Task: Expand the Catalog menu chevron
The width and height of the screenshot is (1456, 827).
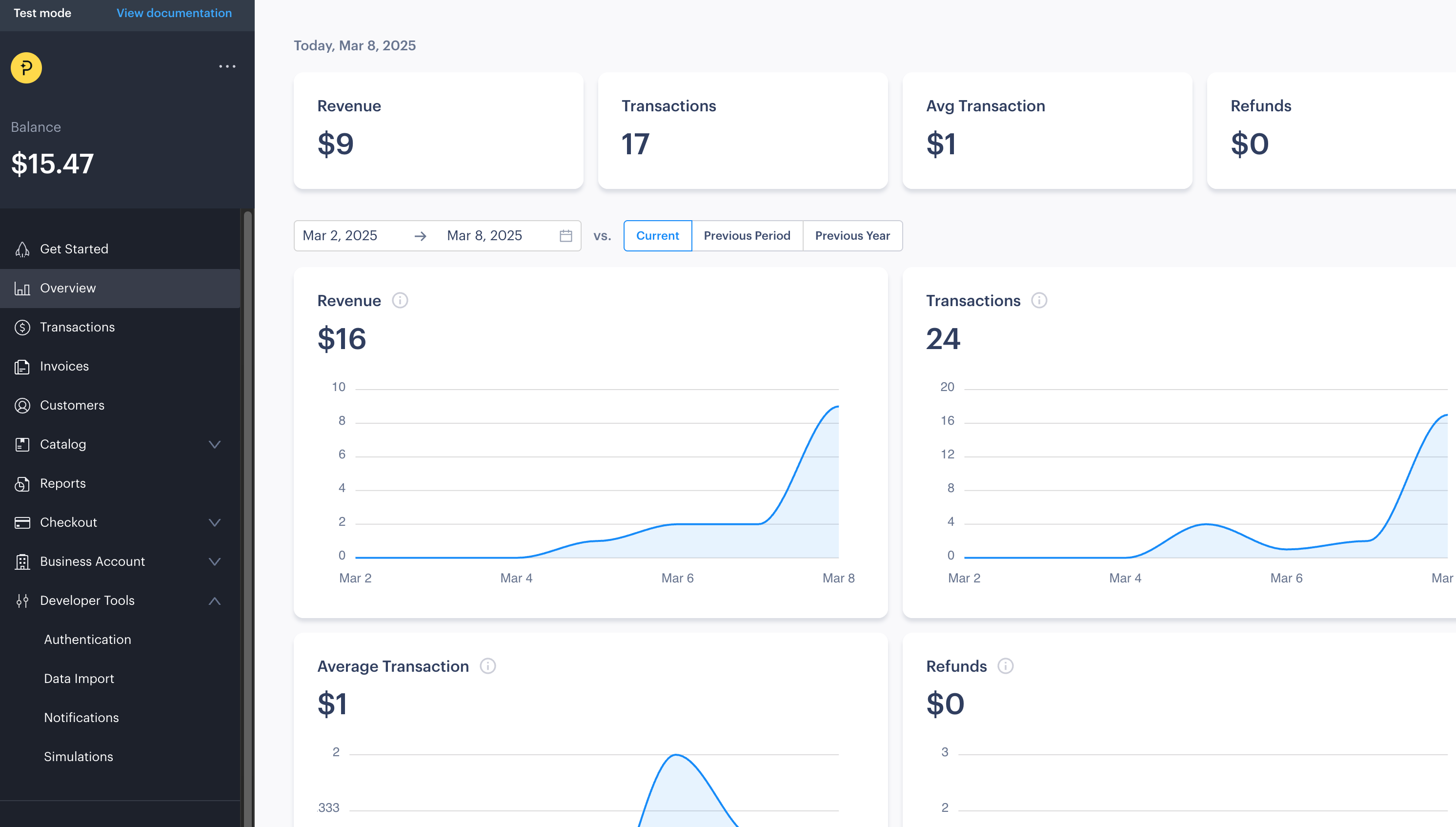Action: [215, 445]
